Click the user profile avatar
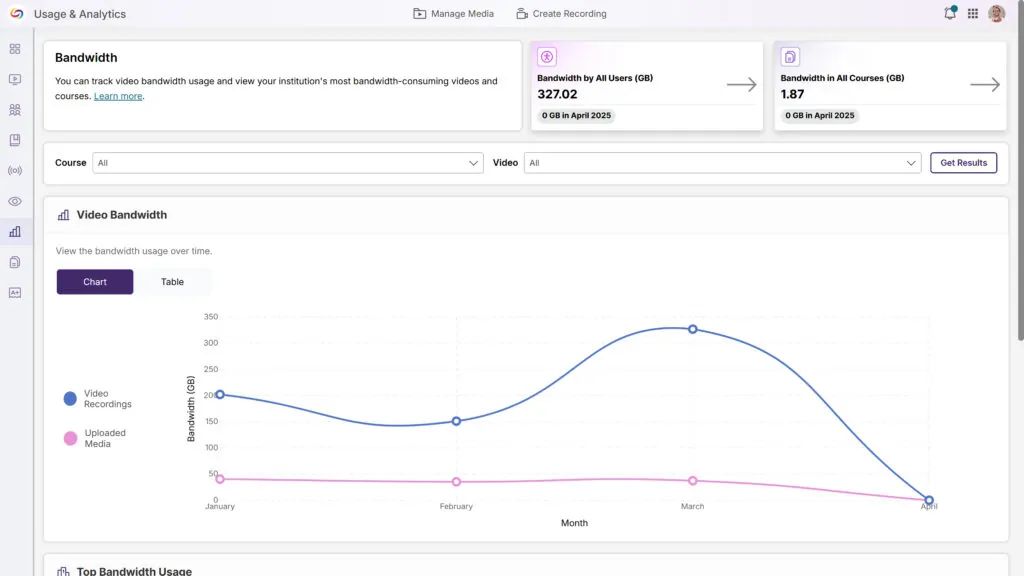 pyautogui.click(x=996, y=14)
